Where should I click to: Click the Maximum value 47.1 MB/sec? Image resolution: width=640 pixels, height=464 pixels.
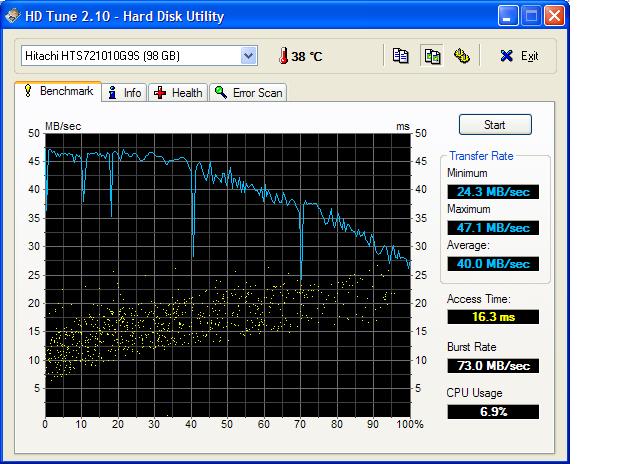click(493, 228)
